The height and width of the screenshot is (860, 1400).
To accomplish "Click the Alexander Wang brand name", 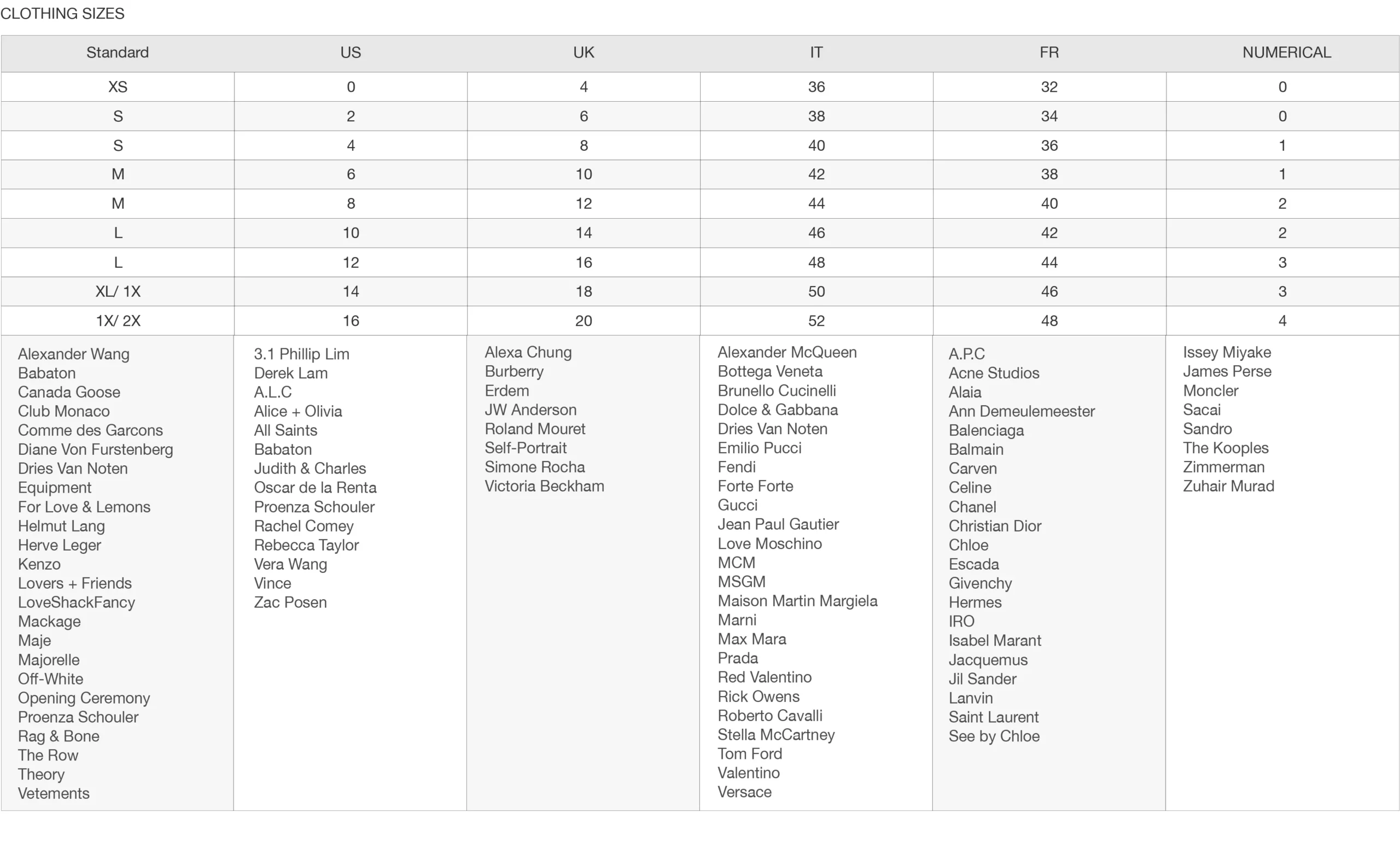I will point(73,354).
